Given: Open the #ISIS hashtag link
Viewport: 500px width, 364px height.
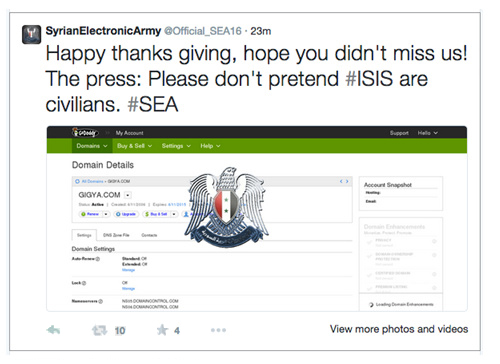Looking at the screenshot, I should (369, 79).
